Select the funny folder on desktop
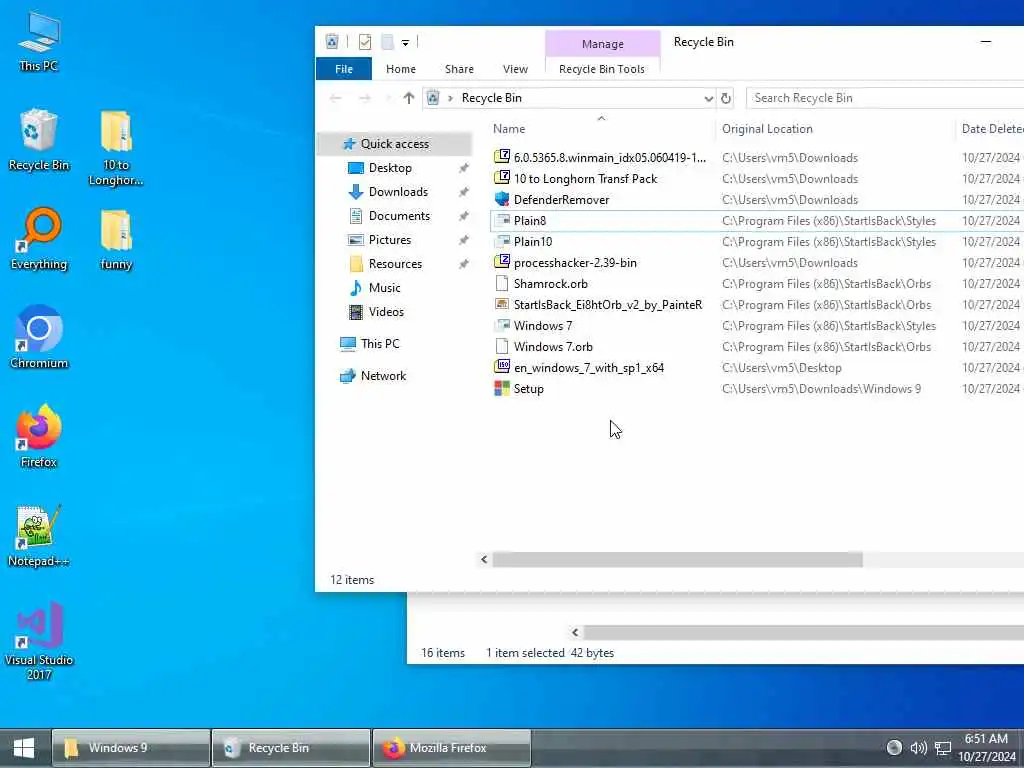Screen dimensions: 1024x768 (x=116, y=239)
